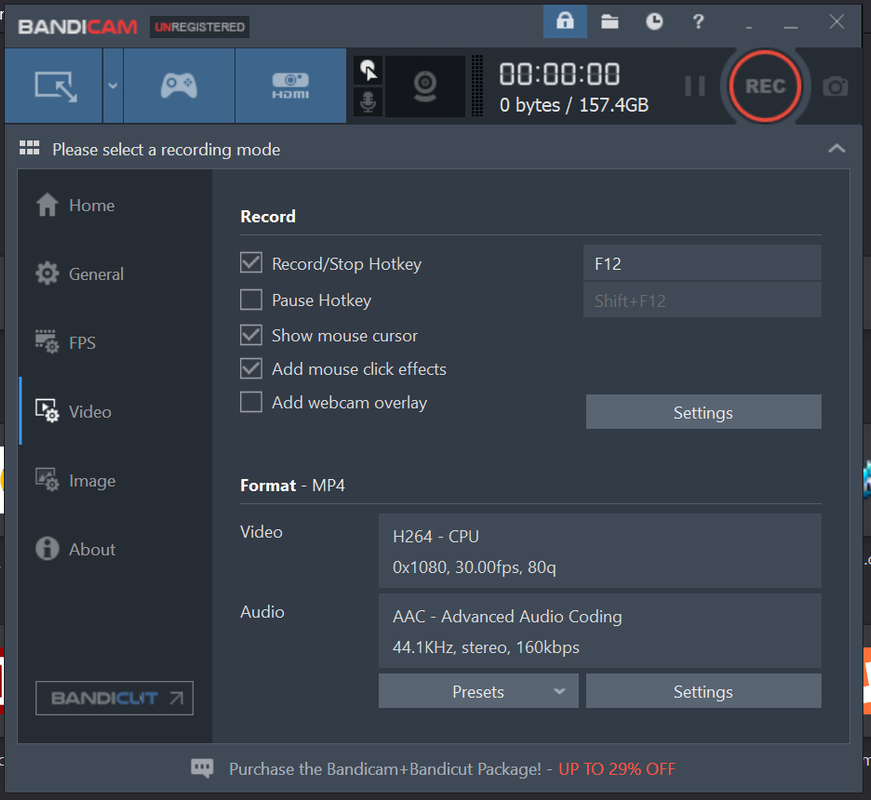
Task: Click the Shift+F12 pause hotkey field
Action: (x=702, y=300)
